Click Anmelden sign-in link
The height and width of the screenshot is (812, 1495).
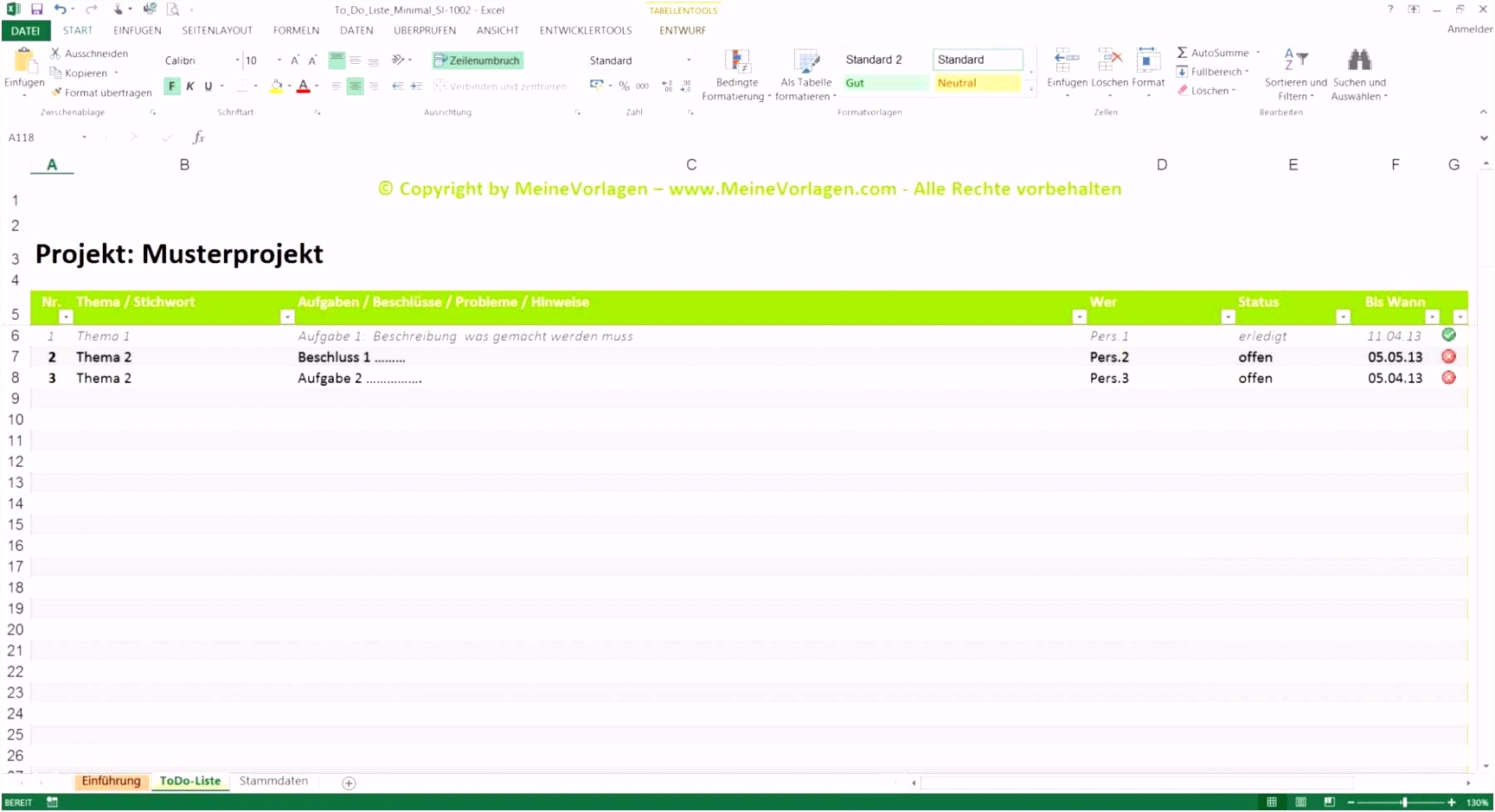pos(1470,29)
